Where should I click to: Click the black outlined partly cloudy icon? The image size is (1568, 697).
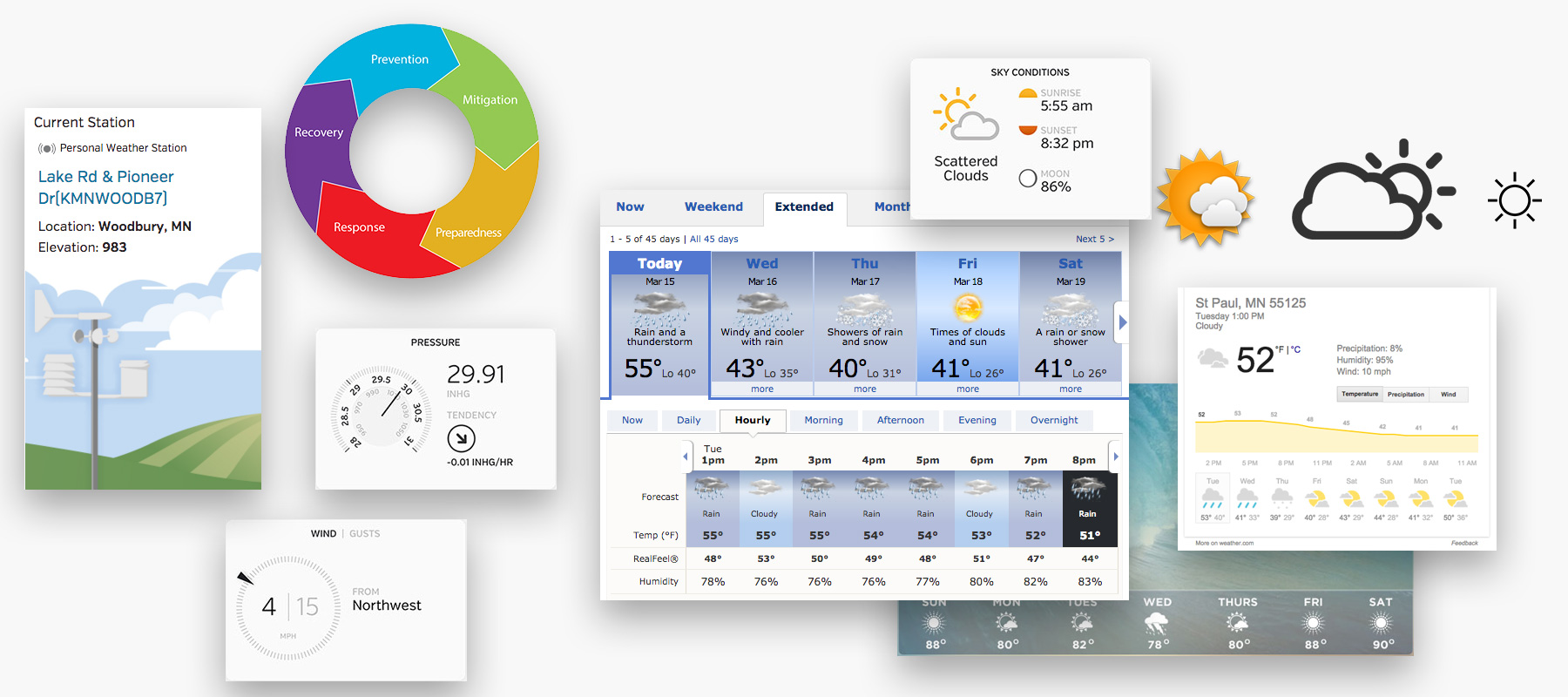click(x=1374, y=189)
